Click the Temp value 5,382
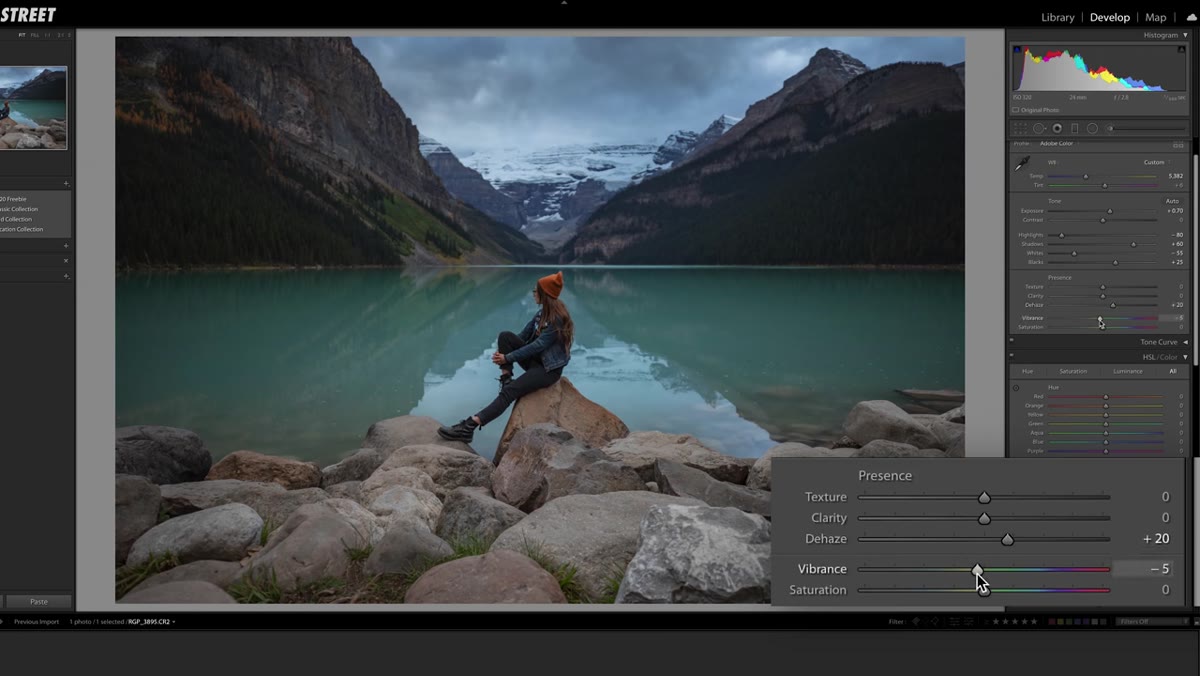This screenshot has height=676, width=1200. 1176,176
